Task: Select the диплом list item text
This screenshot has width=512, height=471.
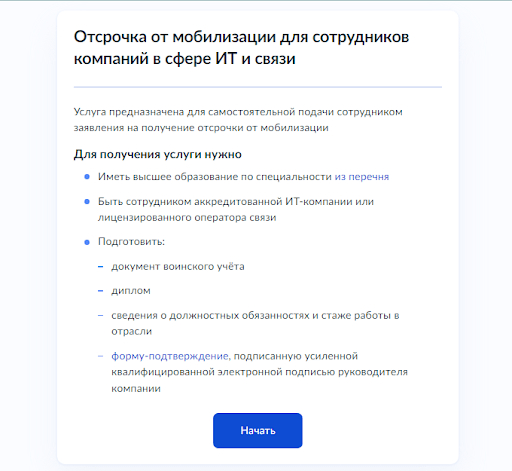Action: click(x=131, y=291)
